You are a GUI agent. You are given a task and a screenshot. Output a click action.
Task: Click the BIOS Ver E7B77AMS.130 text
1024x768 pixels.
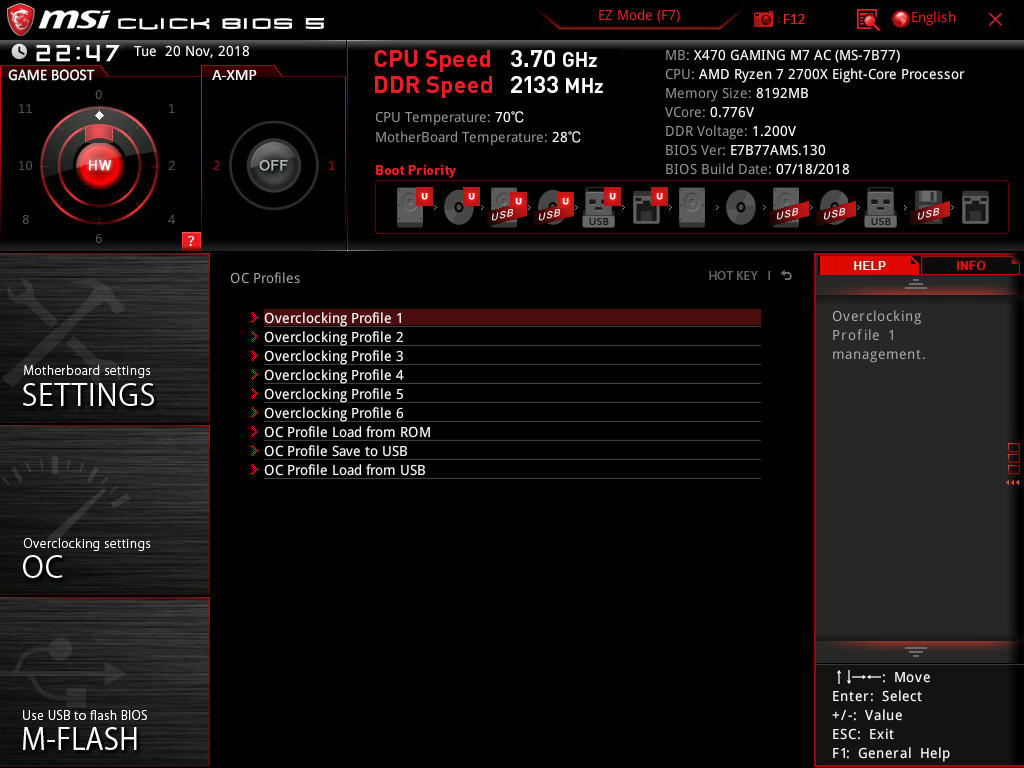(x=745, y=150)
